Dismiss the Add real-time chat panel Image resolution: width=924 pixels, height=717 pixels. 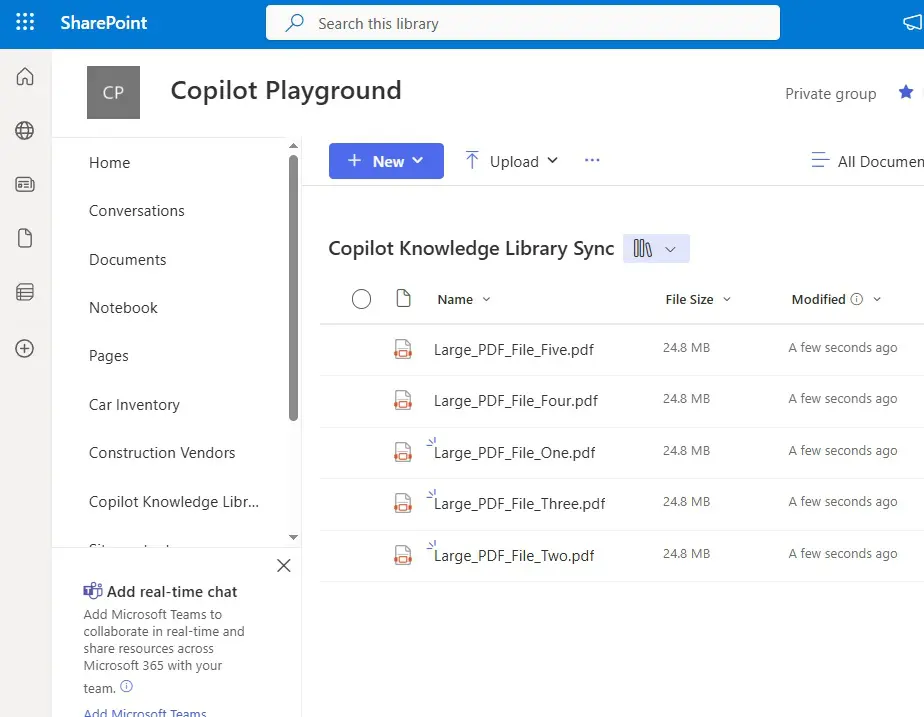pyautogui.click(x=283, y=566)
